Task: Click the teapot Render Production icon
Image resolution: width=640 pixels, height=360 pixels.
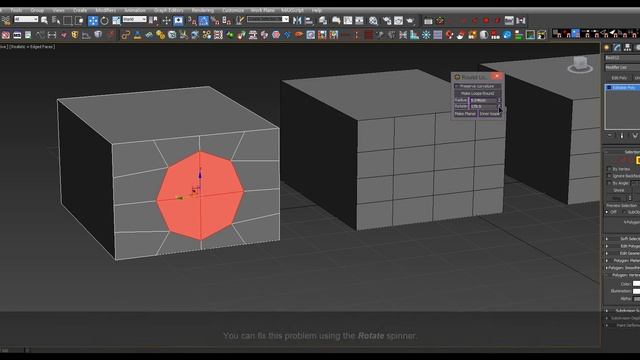Action: 410,20
